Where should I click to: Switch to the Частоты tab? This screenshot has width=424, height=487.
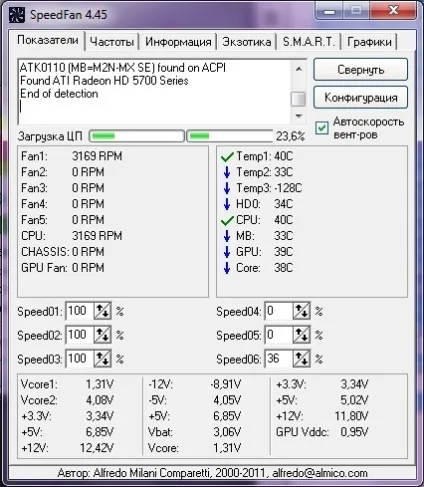click(112, 42)
